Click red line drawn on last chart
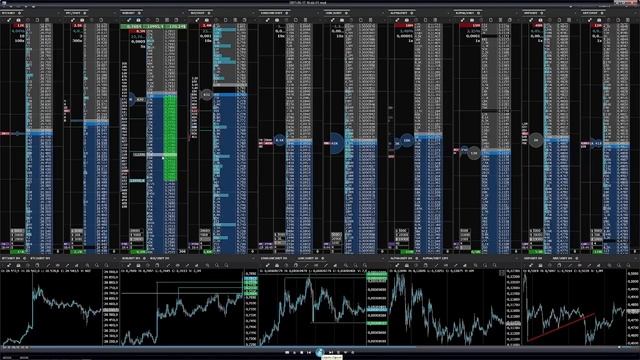640x360 pixels. tap(560, 327)
